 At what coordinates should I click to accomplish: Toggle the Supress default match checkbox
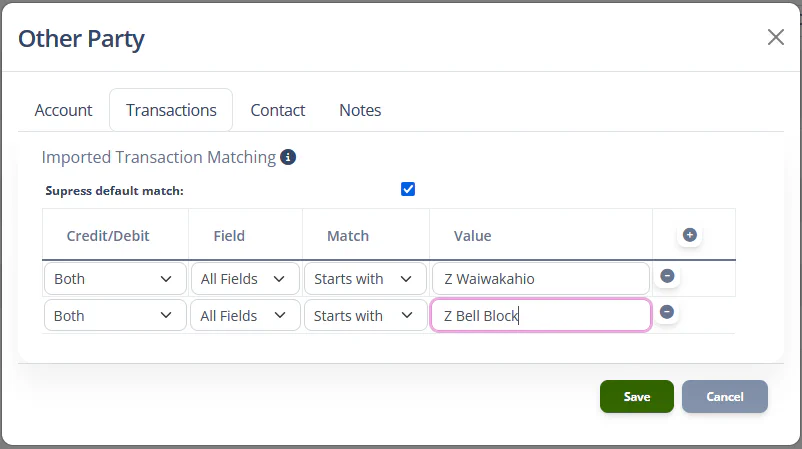[408, 189]
